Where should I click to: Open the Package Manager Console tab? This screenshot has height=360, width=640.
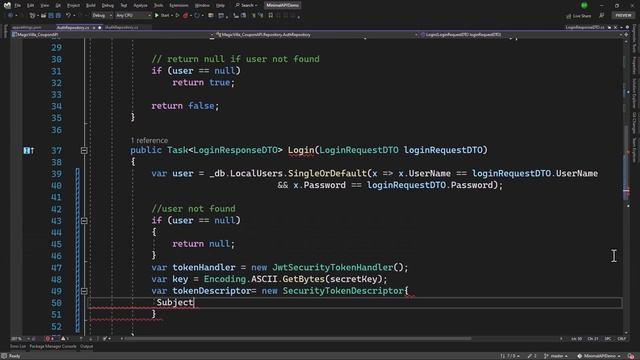[x=53, y=347]
